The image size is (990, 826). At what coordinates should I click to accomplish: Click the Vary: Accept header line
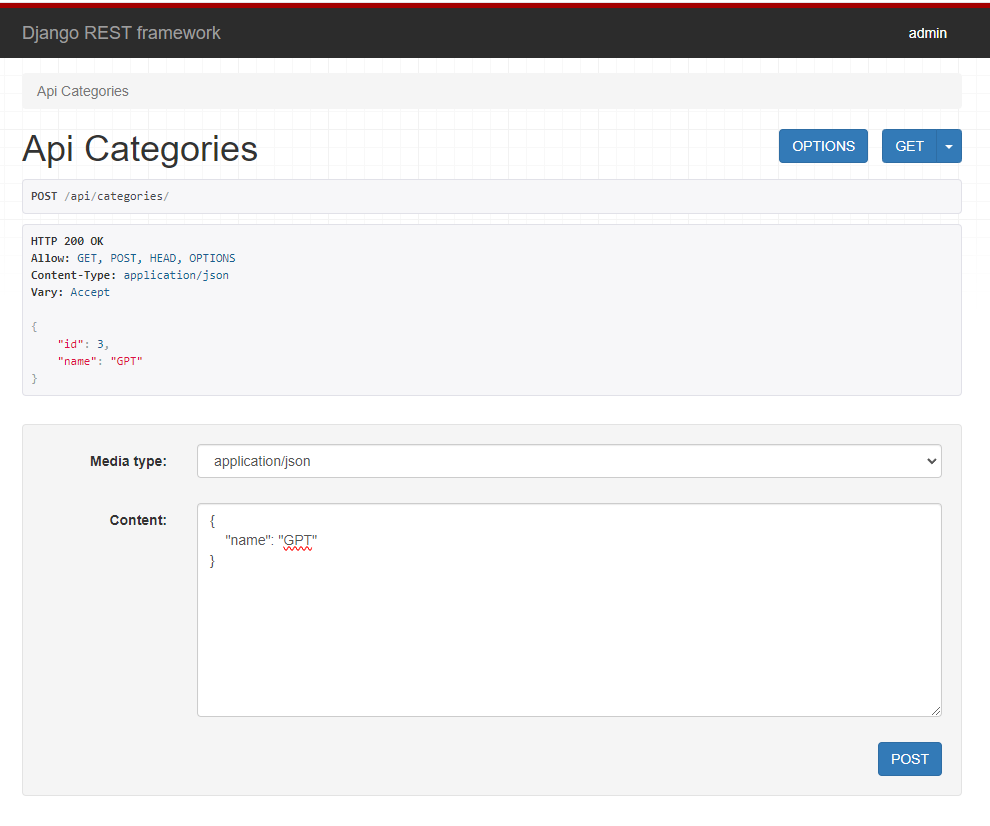70,292
